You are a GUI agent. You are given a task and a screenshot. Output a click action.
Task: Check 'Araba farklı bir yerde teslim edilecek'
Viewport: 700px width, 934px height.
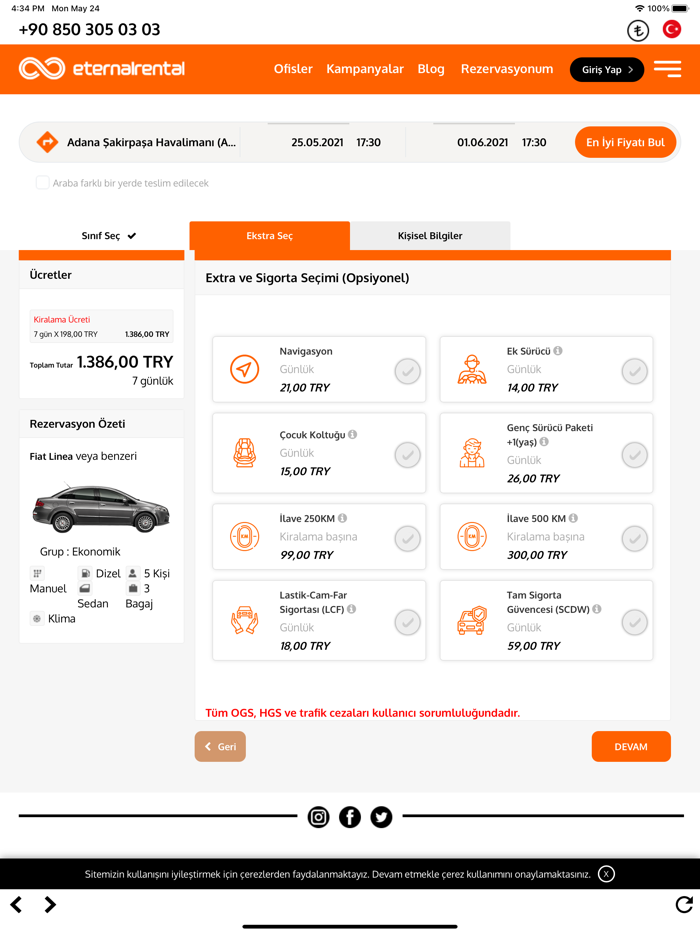click(42, 183)
